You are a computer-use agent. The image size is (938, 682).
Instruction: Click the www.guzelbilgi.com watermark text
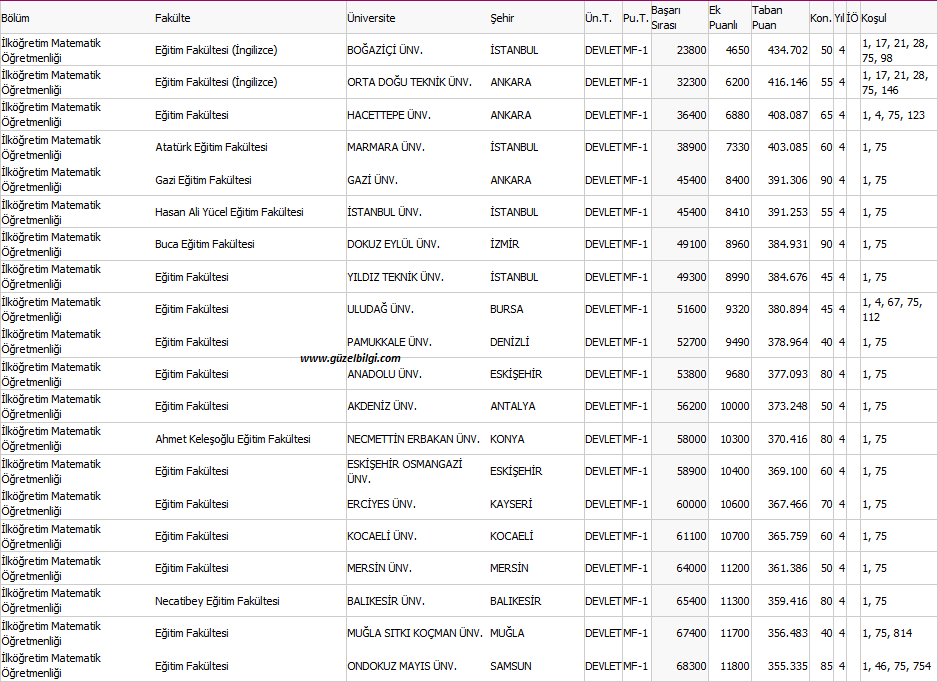350,358
